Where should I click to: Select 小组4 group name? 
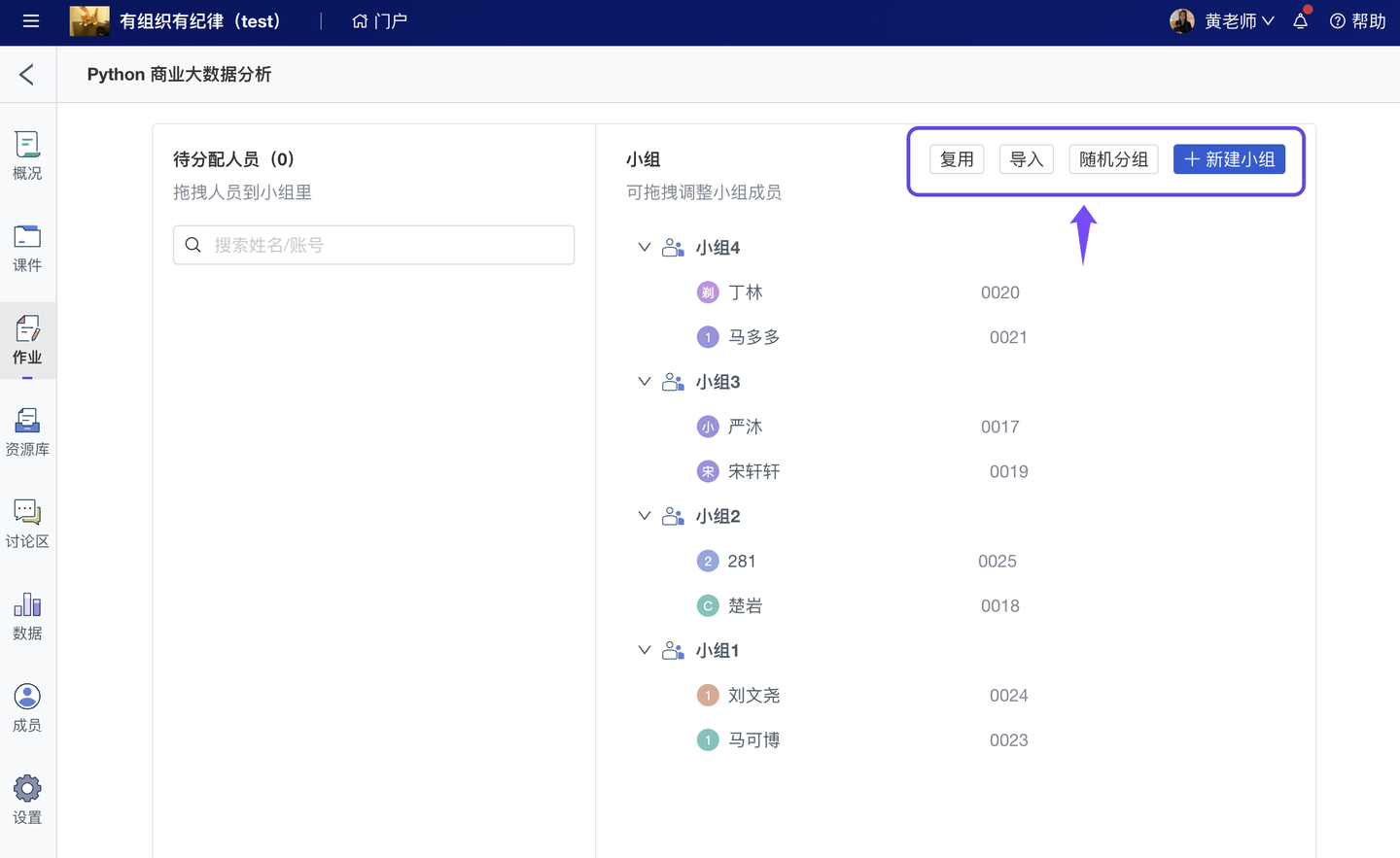[x=717, y=248]
